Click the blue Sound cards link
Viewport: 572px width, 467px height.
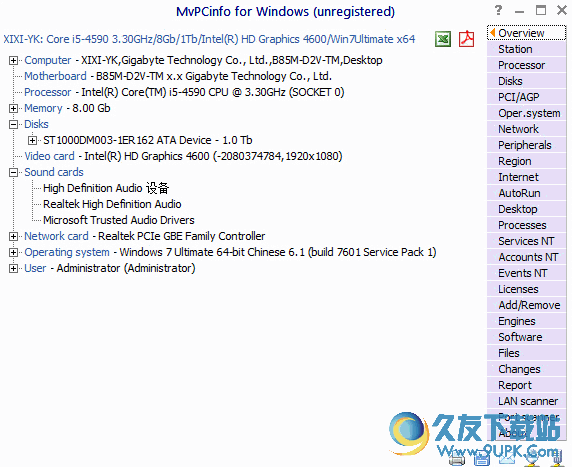(54, 172)
